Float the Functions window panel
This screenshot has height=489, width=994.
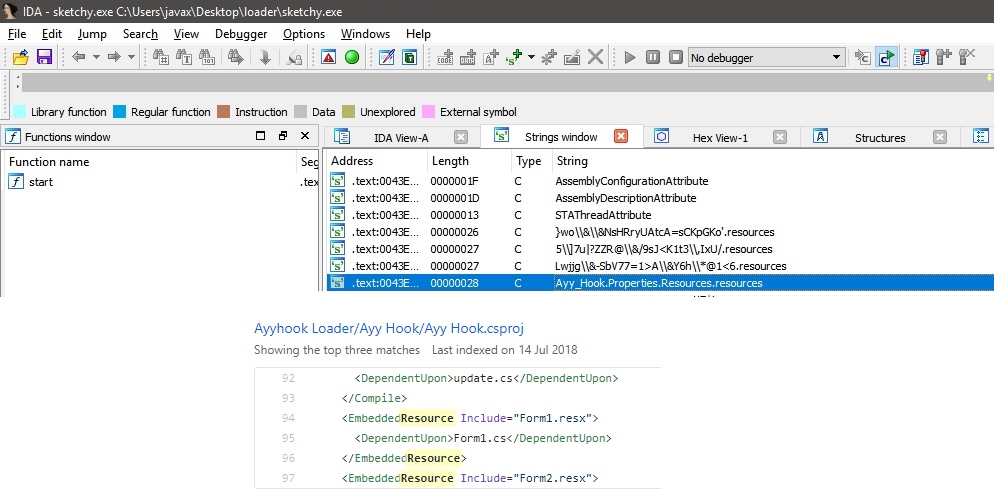[283, 136]
